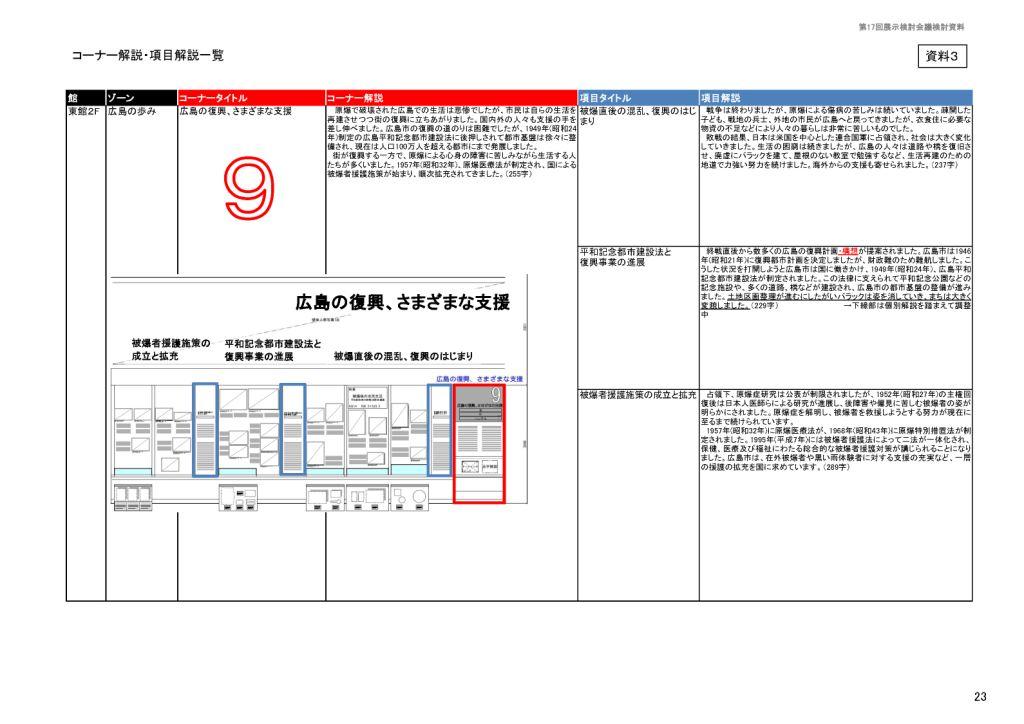
Task: Click the large bold diagram heading 広島の復興、さまざまな支援
Action: pyautogui.click(x=402, y=302)
